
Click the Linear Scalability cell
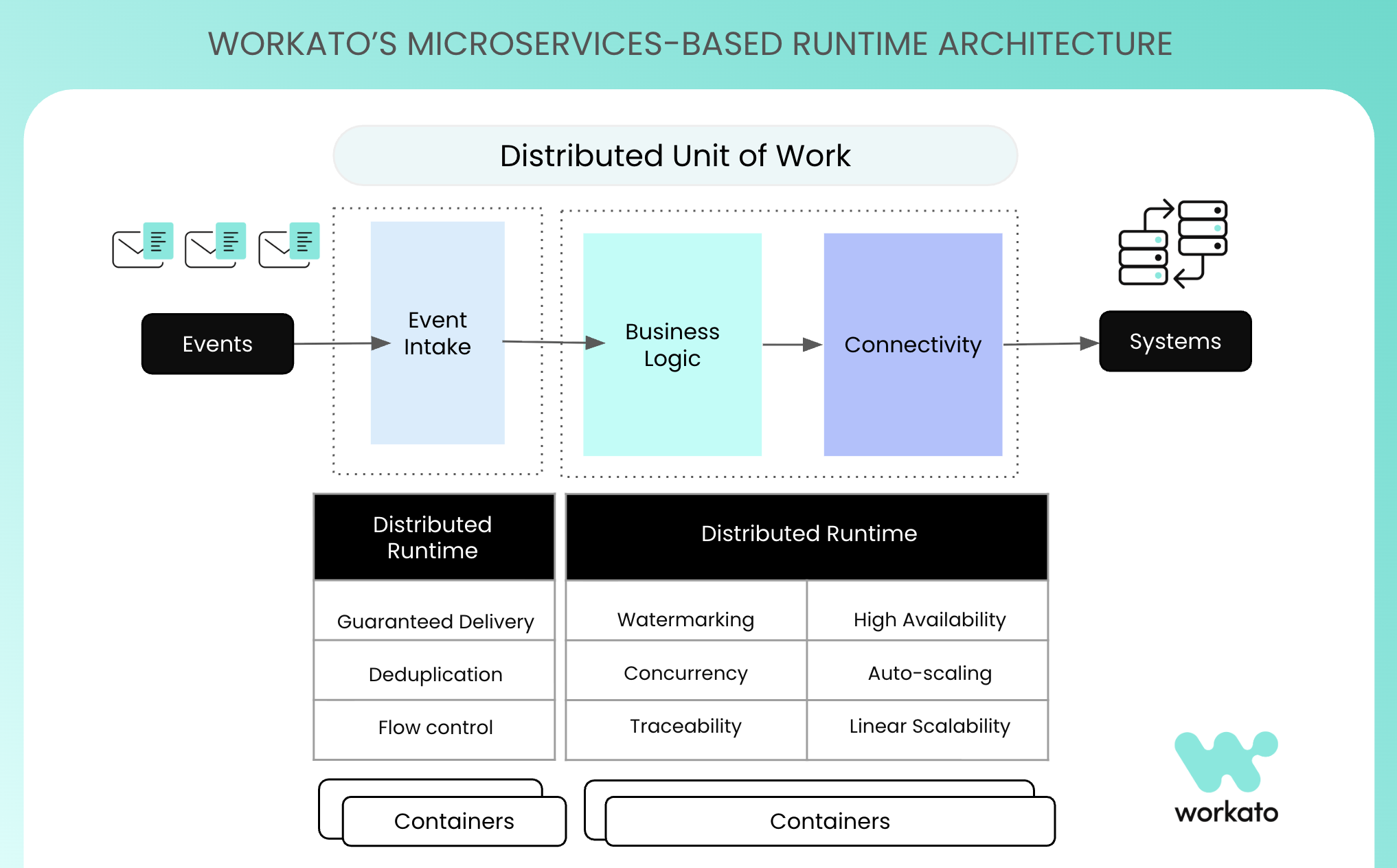[929, 727]
